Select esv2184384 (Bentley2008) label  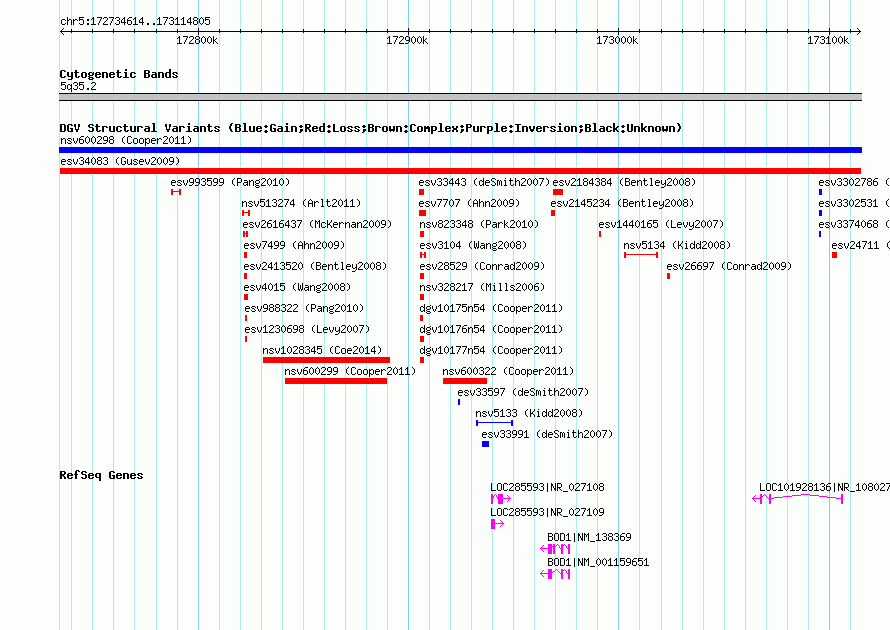(624, 182)
